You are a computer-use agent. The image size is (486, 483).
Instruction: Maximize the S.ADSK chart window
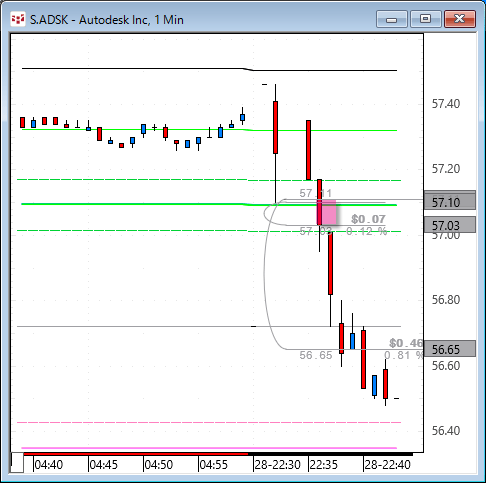(x=426, y=19)
